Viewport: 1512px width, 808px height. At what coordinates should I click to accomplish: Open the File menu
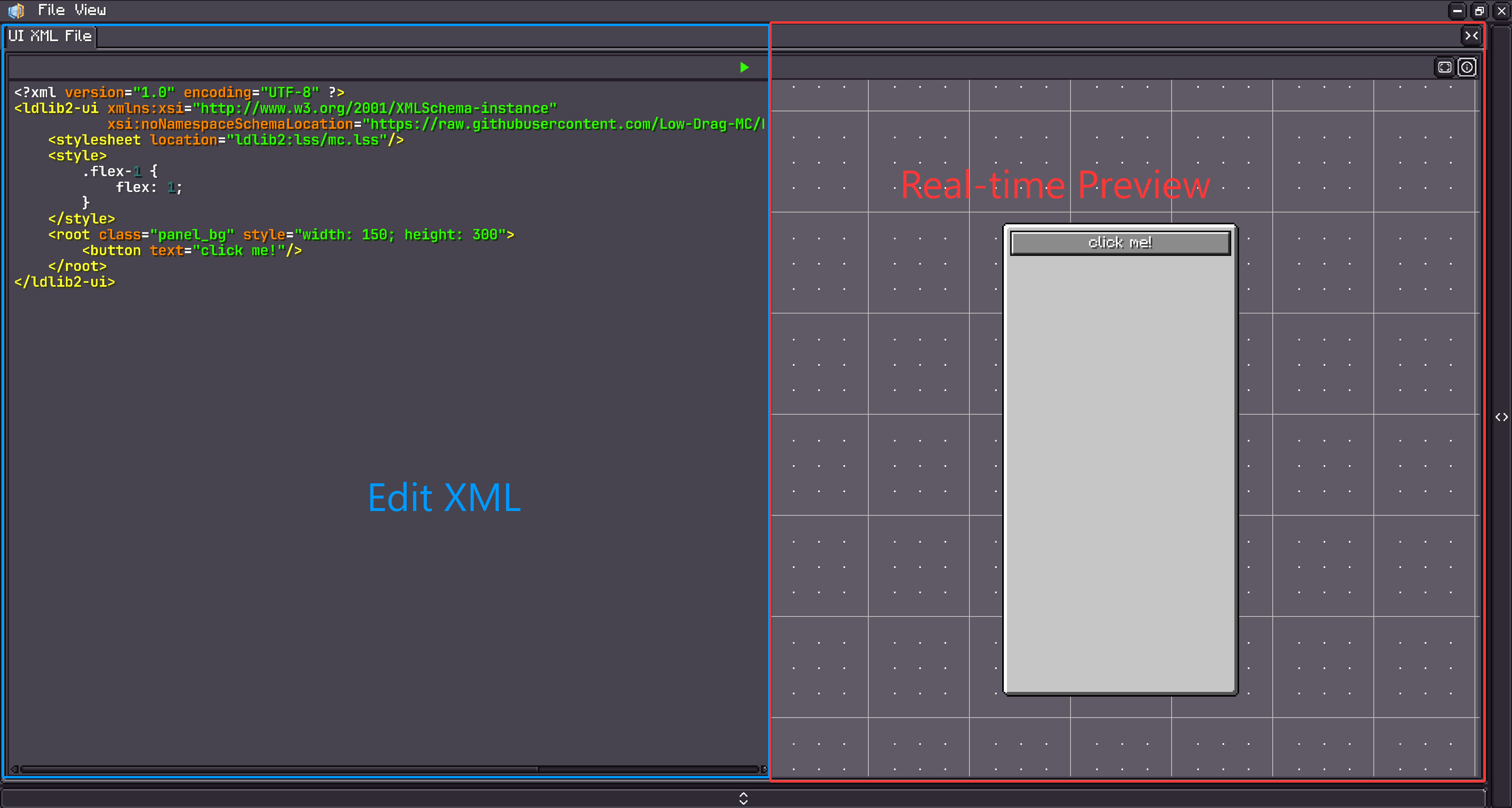point(51,10)
